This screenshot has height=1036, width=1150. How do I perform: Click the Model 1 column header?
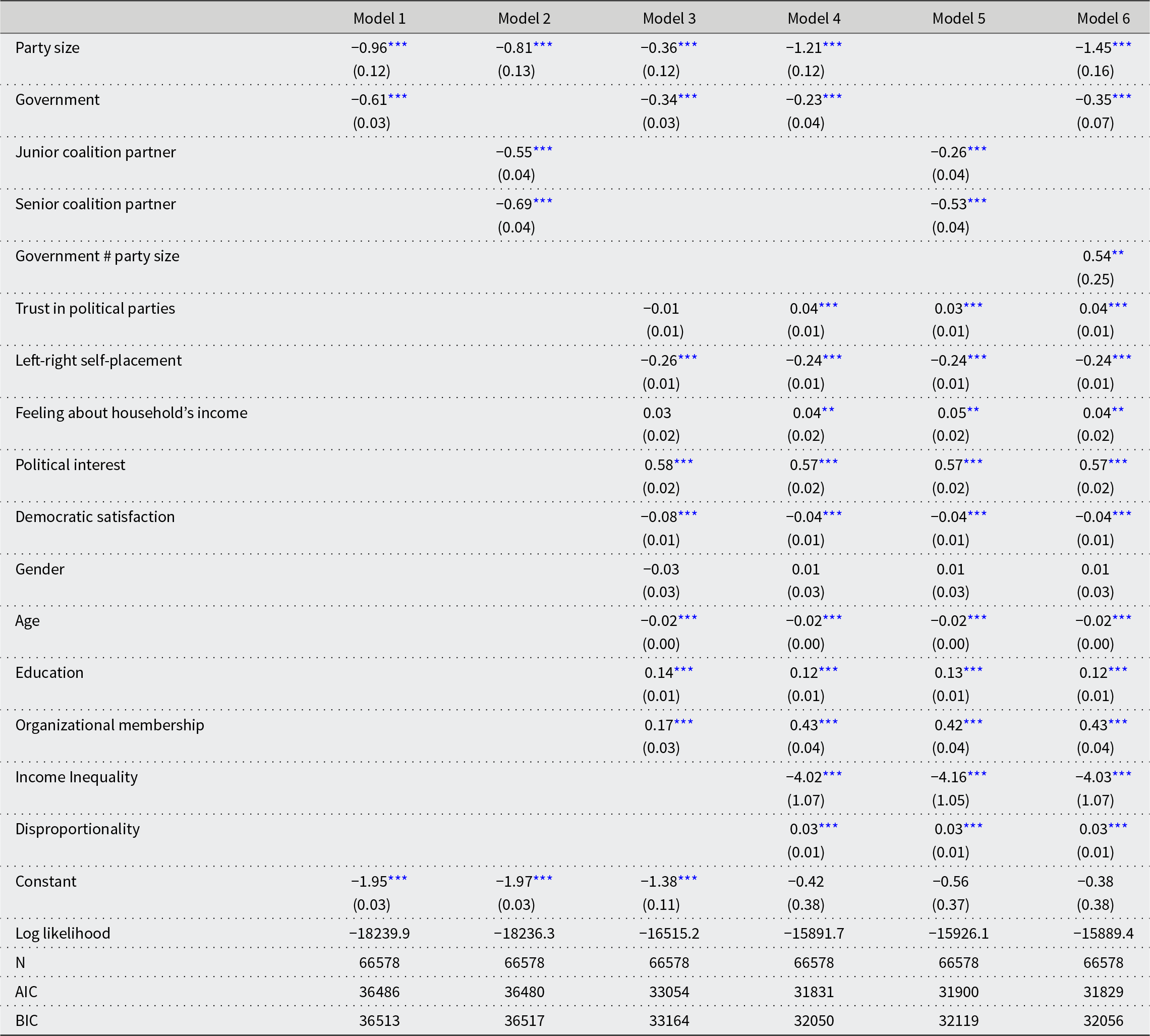click(379, 18)
